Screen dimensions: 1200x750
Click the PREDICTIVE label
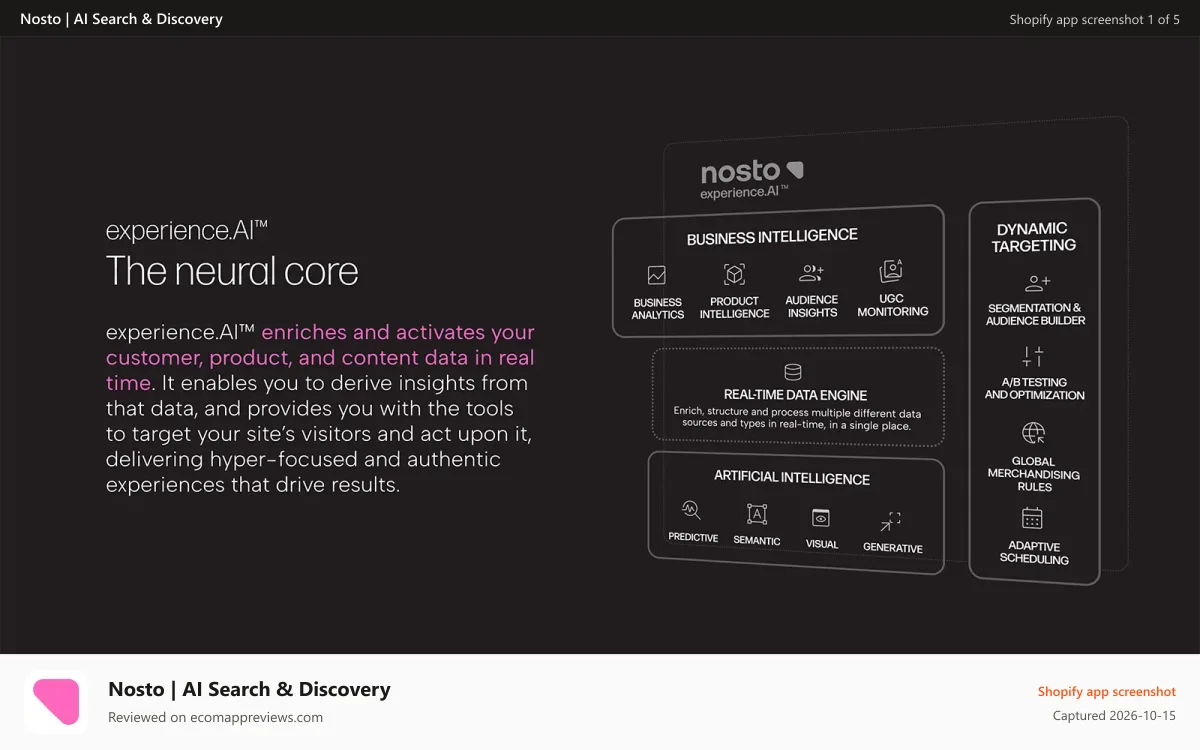(693, 537)
